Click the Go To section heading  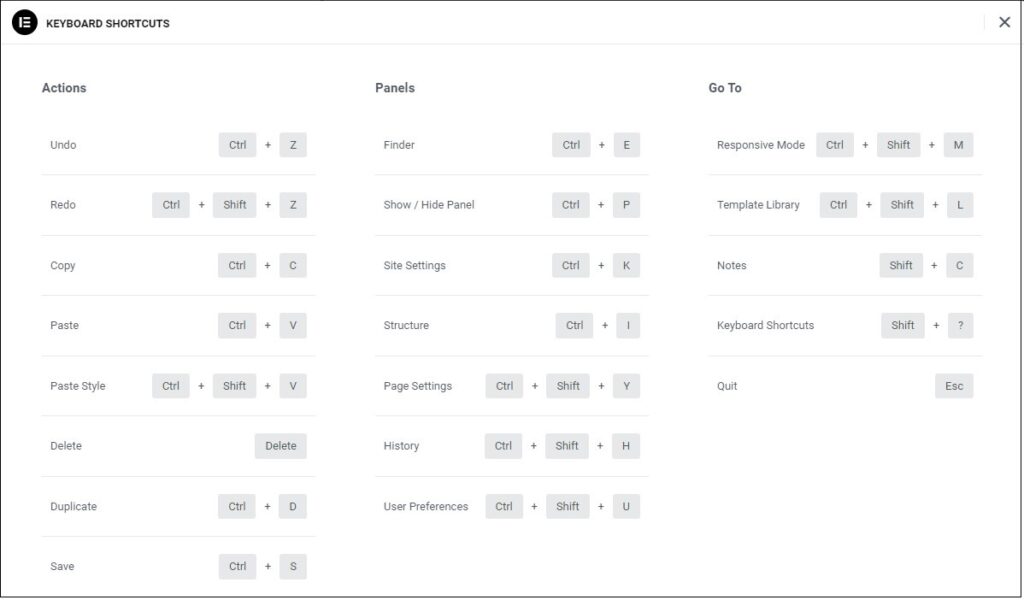(724, 87)
